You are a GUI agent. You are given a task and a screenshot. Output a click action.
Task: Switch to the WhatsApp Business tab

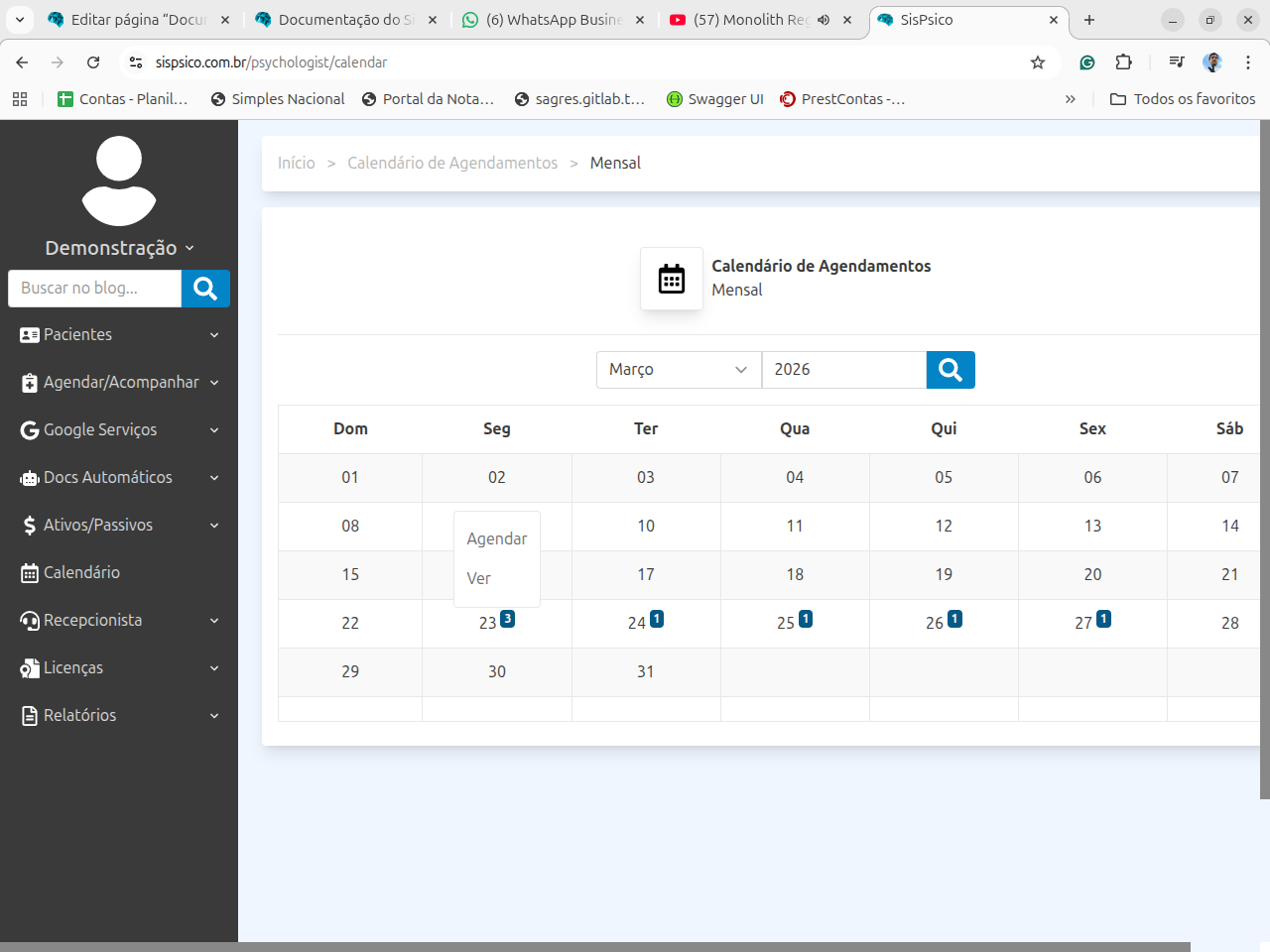[554, 20]
